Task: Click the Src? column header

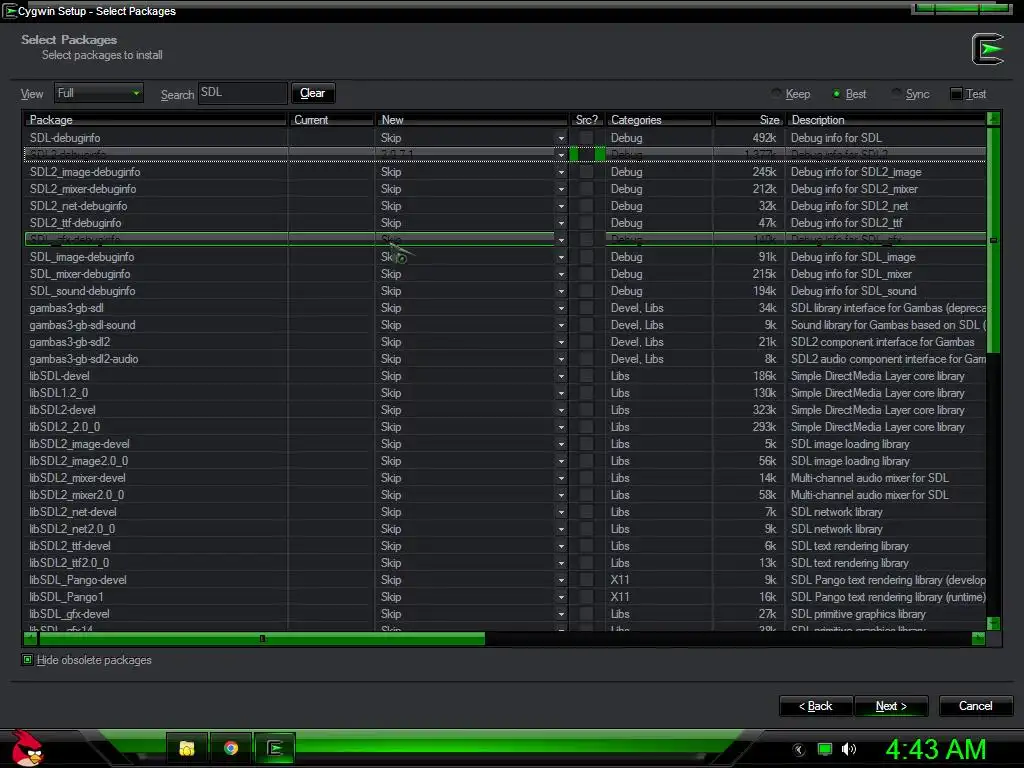Action: 586,120
